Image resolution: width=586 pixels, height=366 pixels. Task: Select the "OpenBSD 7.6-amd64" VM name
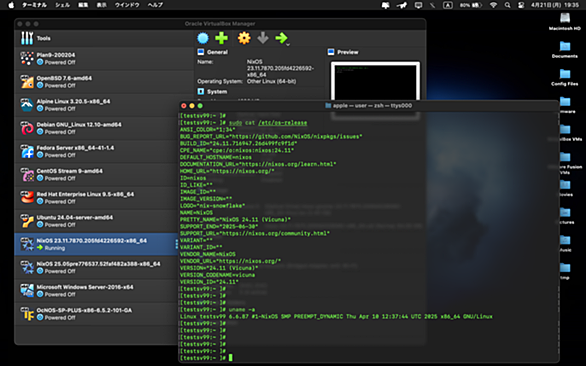[64, 78]
